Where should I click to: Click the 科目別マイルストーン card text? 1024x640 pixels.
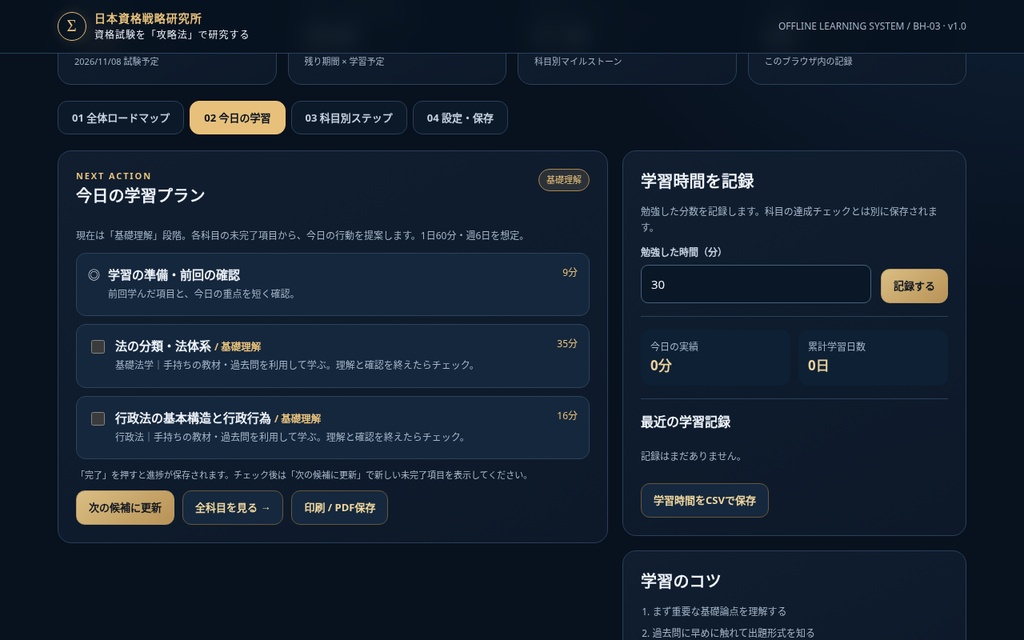coord(578,61)
